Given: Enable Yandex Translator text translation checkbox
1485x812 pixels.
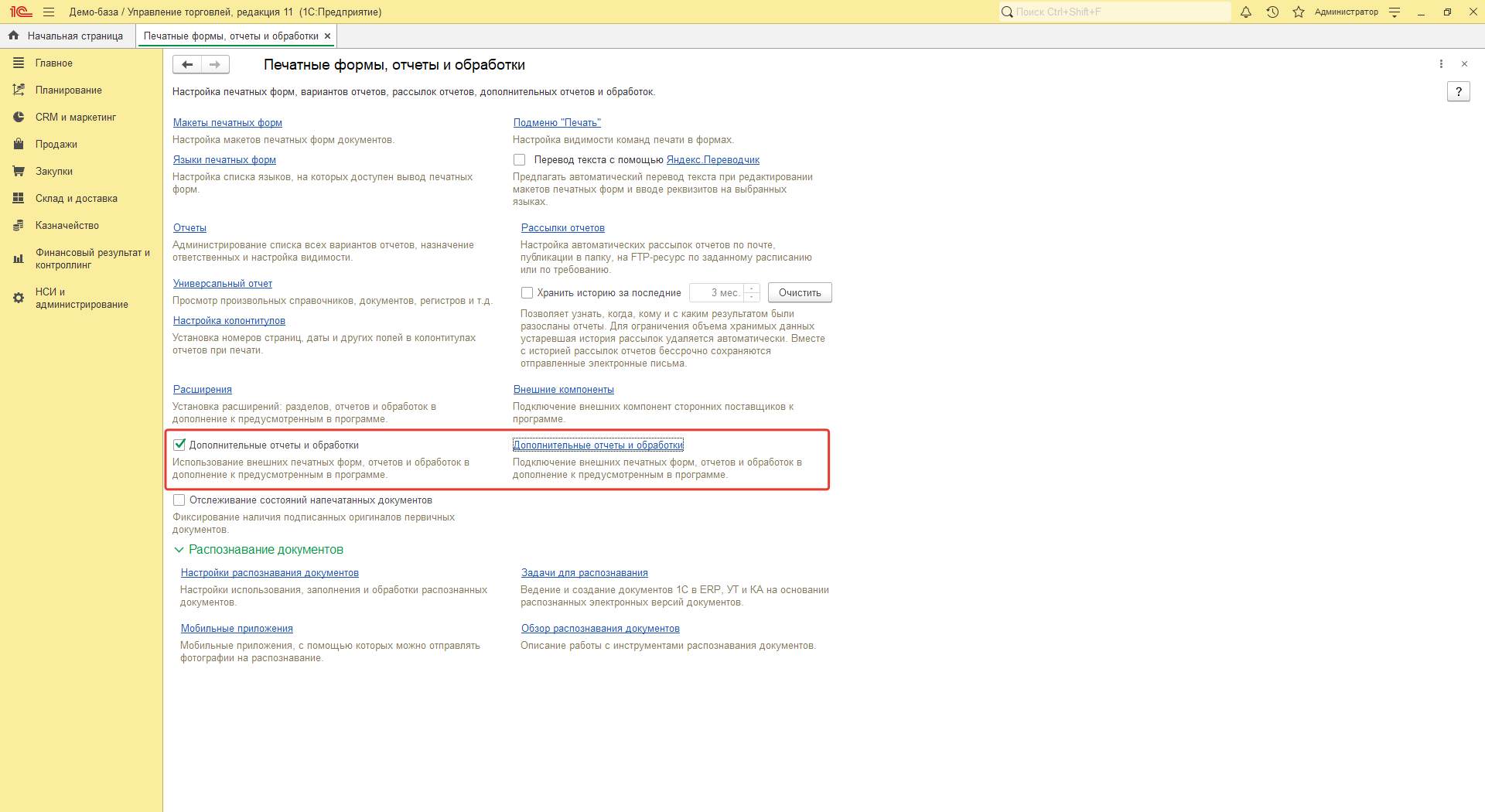Looking at the screenshot, I should [520, 160].
